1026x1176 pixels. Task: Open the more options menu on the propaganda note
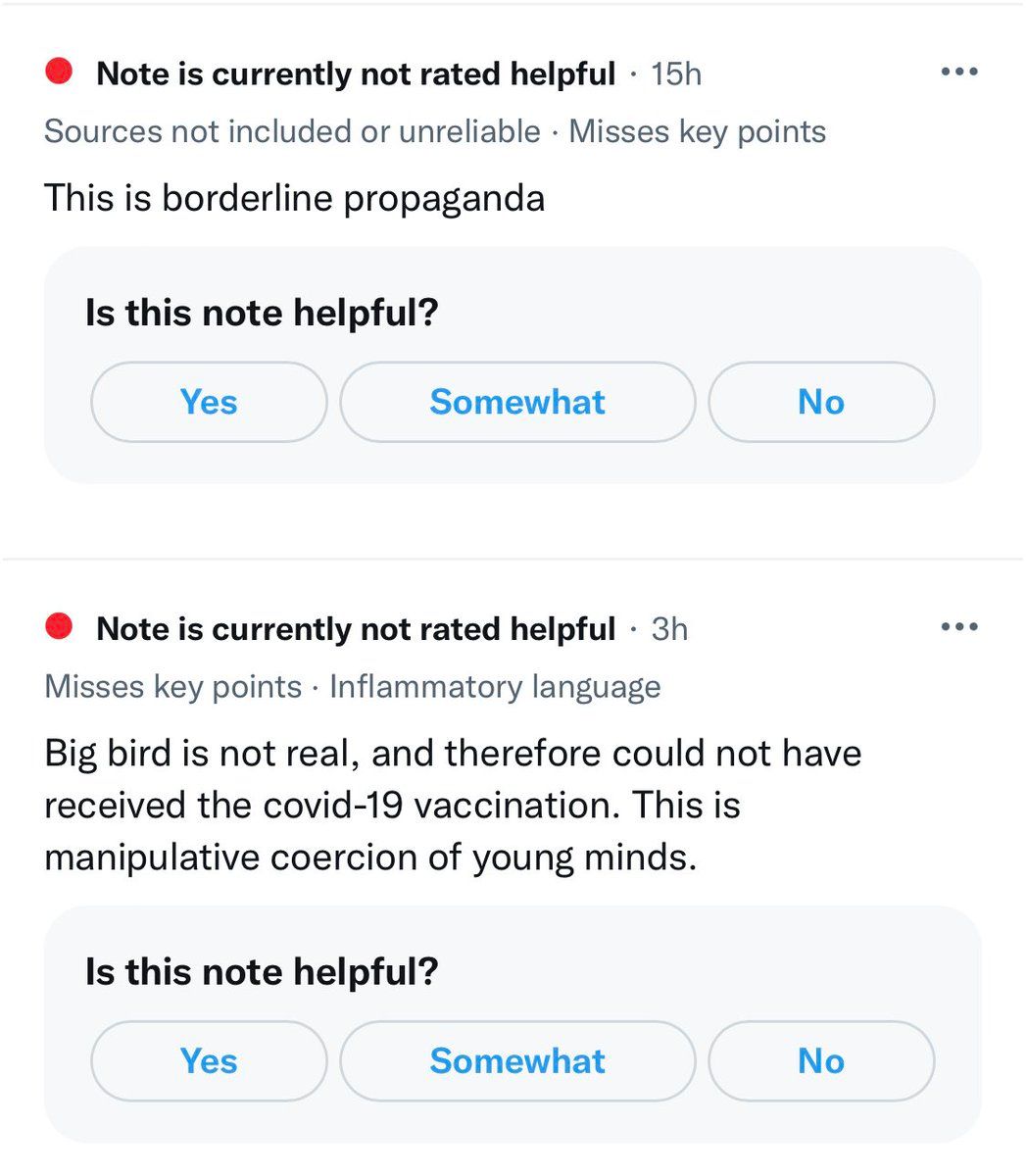tap(958, 72)
